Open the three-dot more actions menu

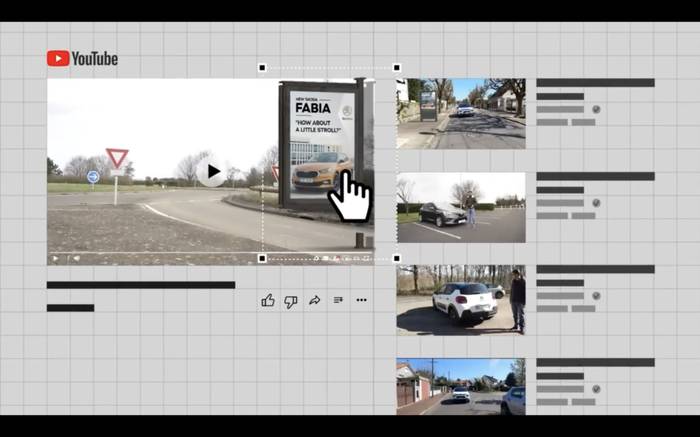[362, 300]
